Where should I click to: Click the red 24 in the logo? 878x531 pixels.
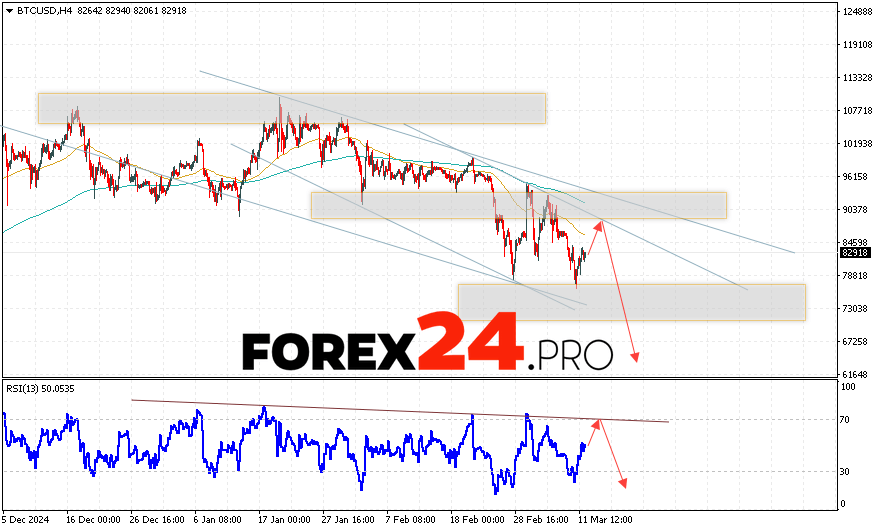coord(470,342)
